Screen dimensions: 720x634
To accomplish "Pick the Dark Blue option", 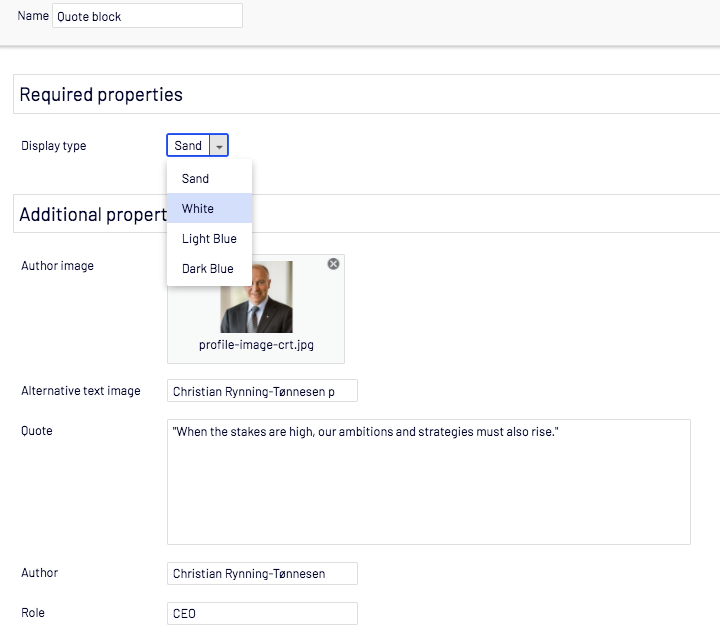I will click(209, 269).
